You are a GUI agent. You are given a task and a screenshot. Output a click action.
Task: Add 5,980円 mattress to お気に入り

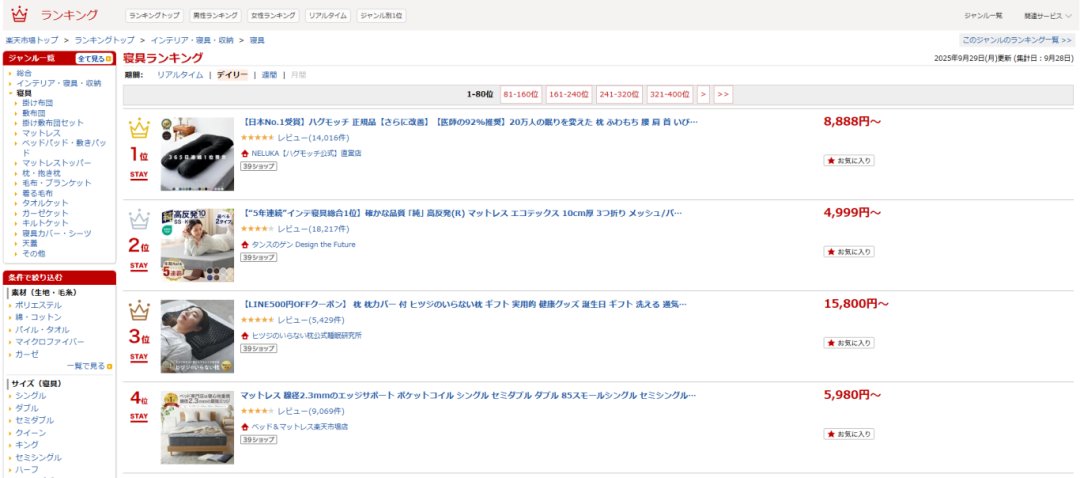[x=849, y=434]
